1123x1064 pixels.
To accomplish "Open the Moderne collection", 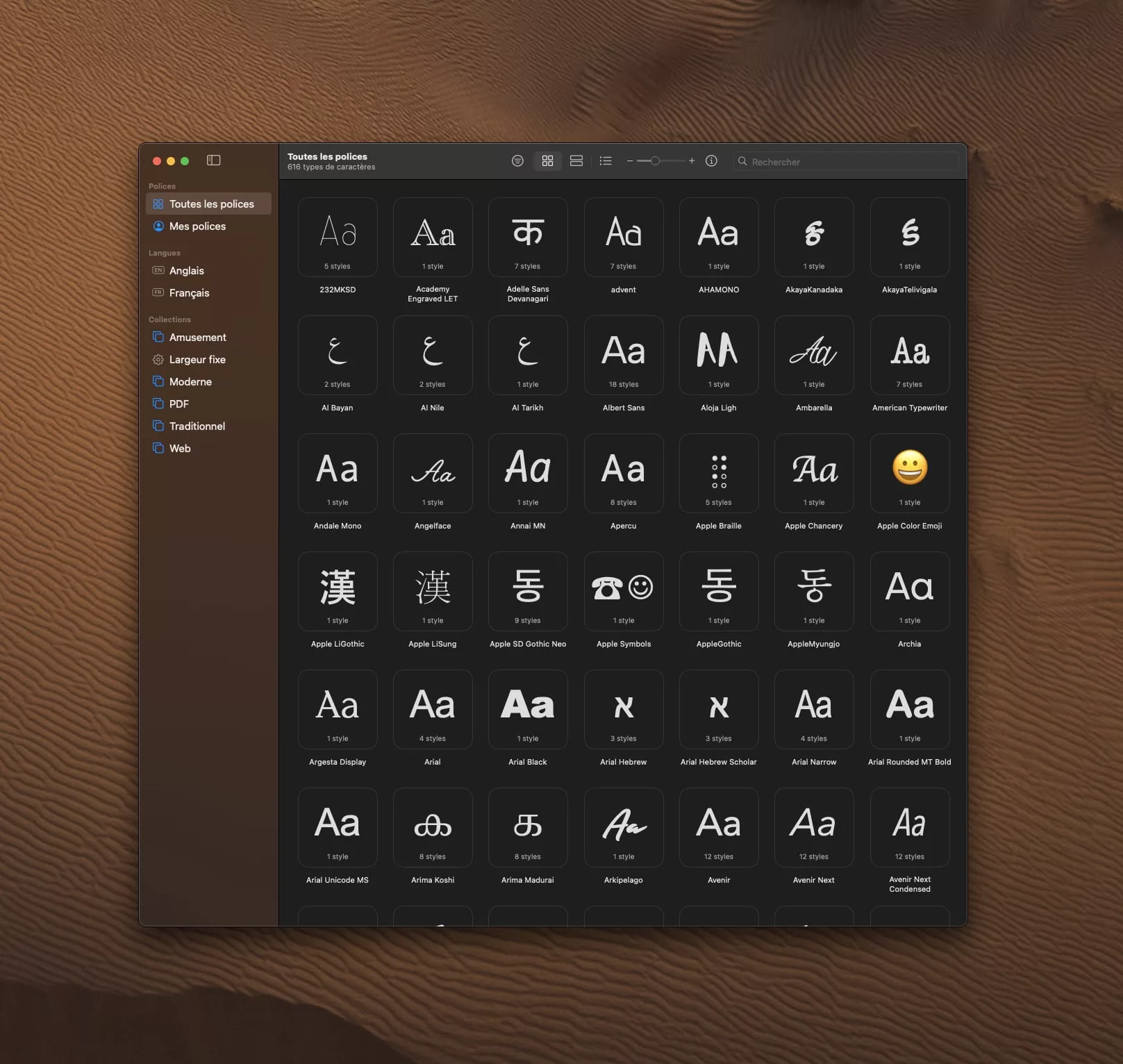I will tap(208, 381).
